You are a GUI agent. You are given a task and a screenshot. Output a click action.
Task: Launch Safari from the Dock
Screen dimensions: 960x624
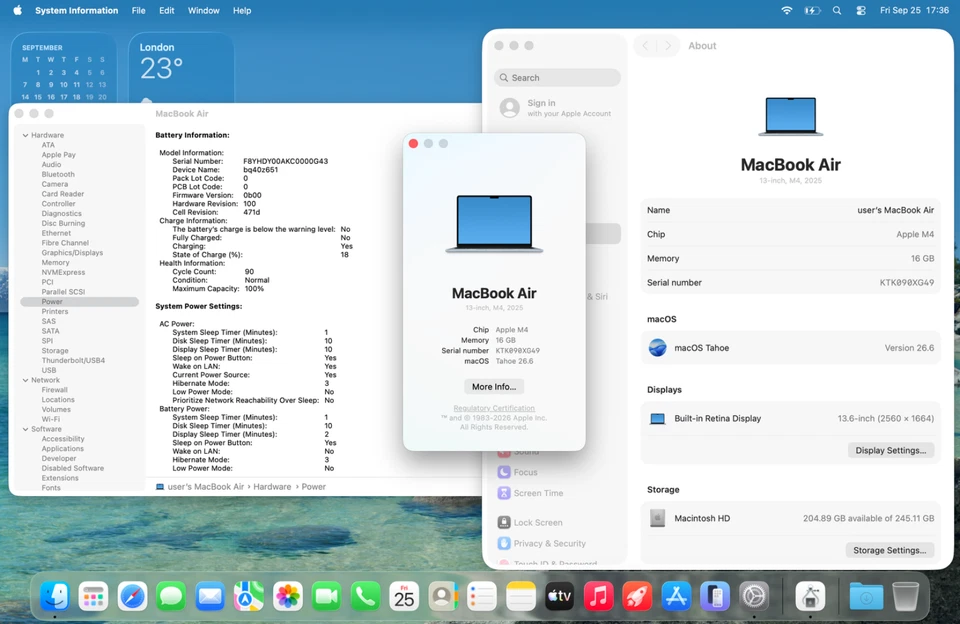(132, 596)
